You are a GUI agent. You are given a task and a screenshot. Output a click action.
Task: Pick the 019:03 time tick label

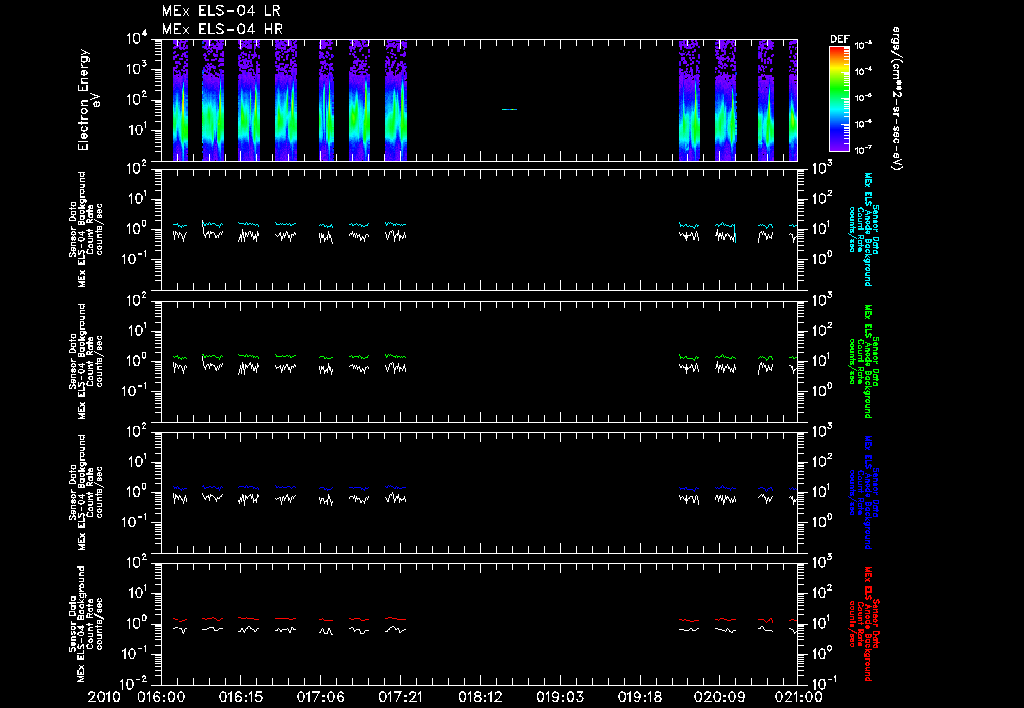click(560, 698)
